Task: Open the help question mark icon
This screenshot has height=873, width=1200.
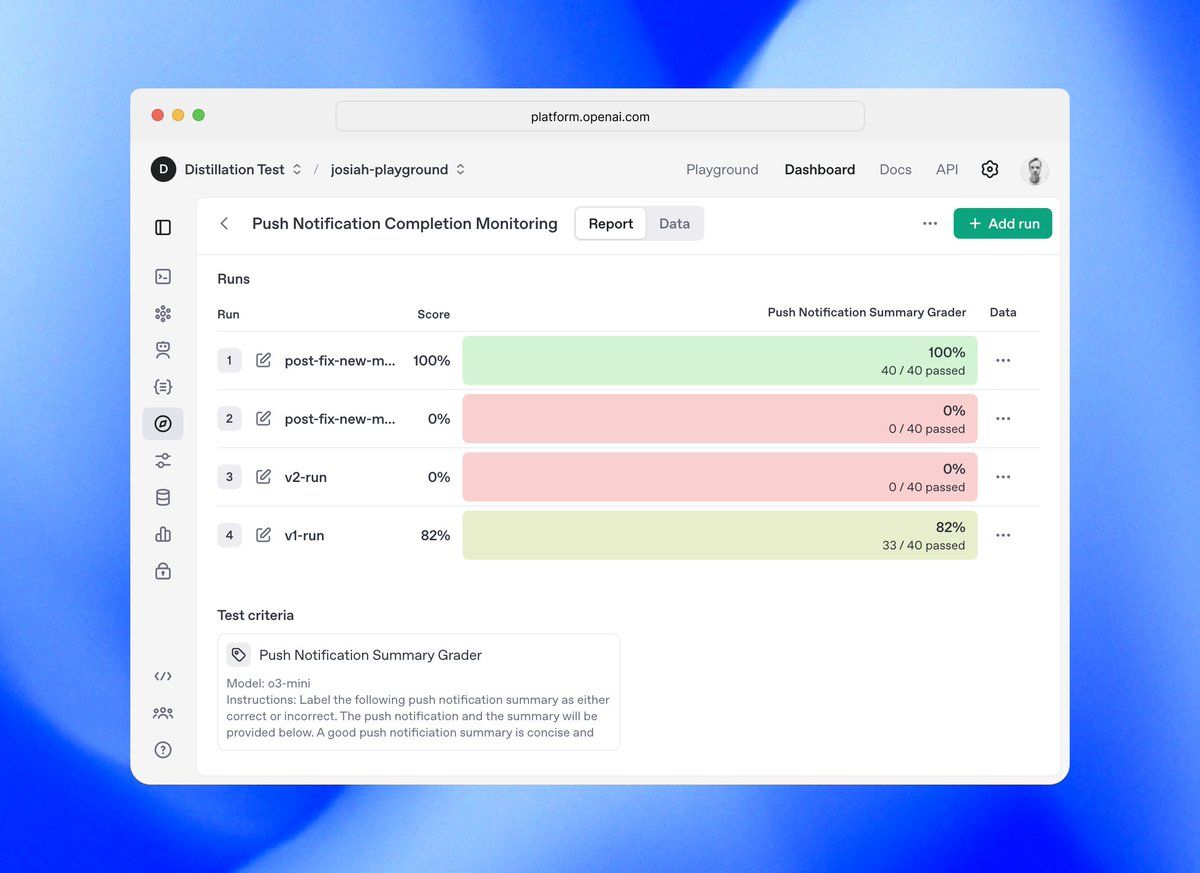Action: [163, 750]
